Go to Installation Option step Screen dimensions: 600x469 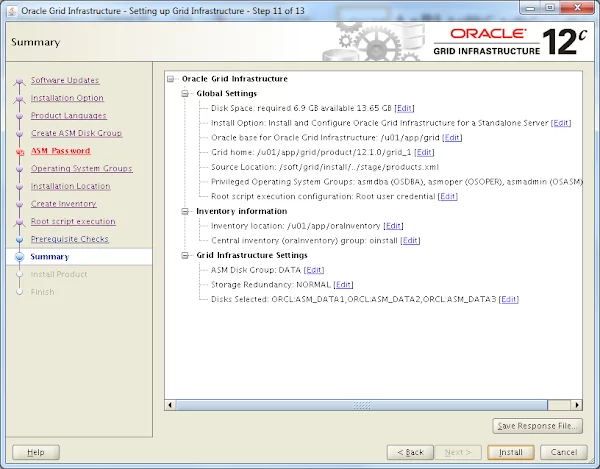pos(67,98)
